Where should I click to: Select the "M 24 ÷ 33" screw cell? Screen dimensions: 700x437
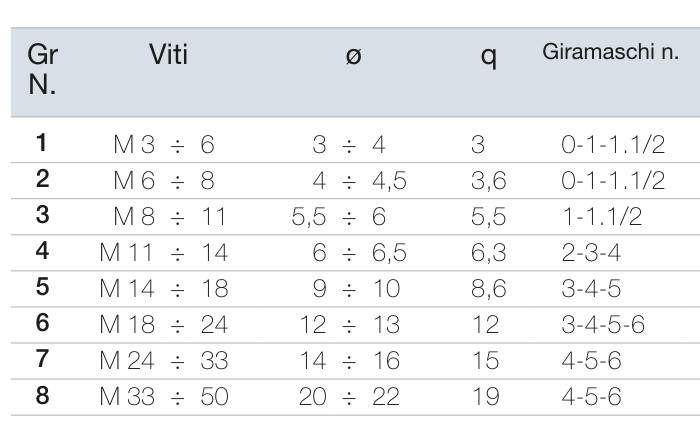click(x=165, y=360)
